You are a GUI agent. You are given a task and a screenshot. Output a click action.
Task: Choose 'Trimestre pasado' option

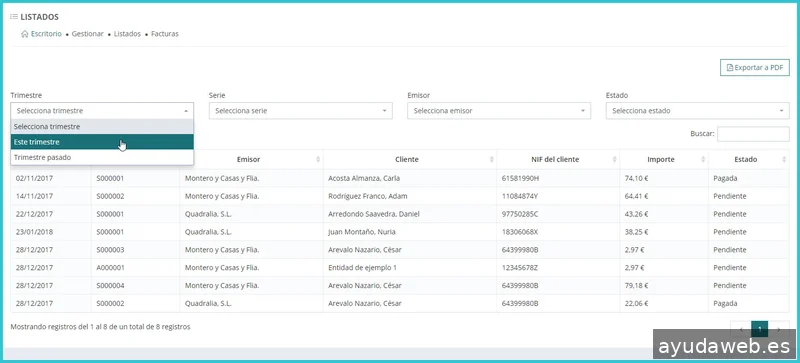[x=102, y=157]
